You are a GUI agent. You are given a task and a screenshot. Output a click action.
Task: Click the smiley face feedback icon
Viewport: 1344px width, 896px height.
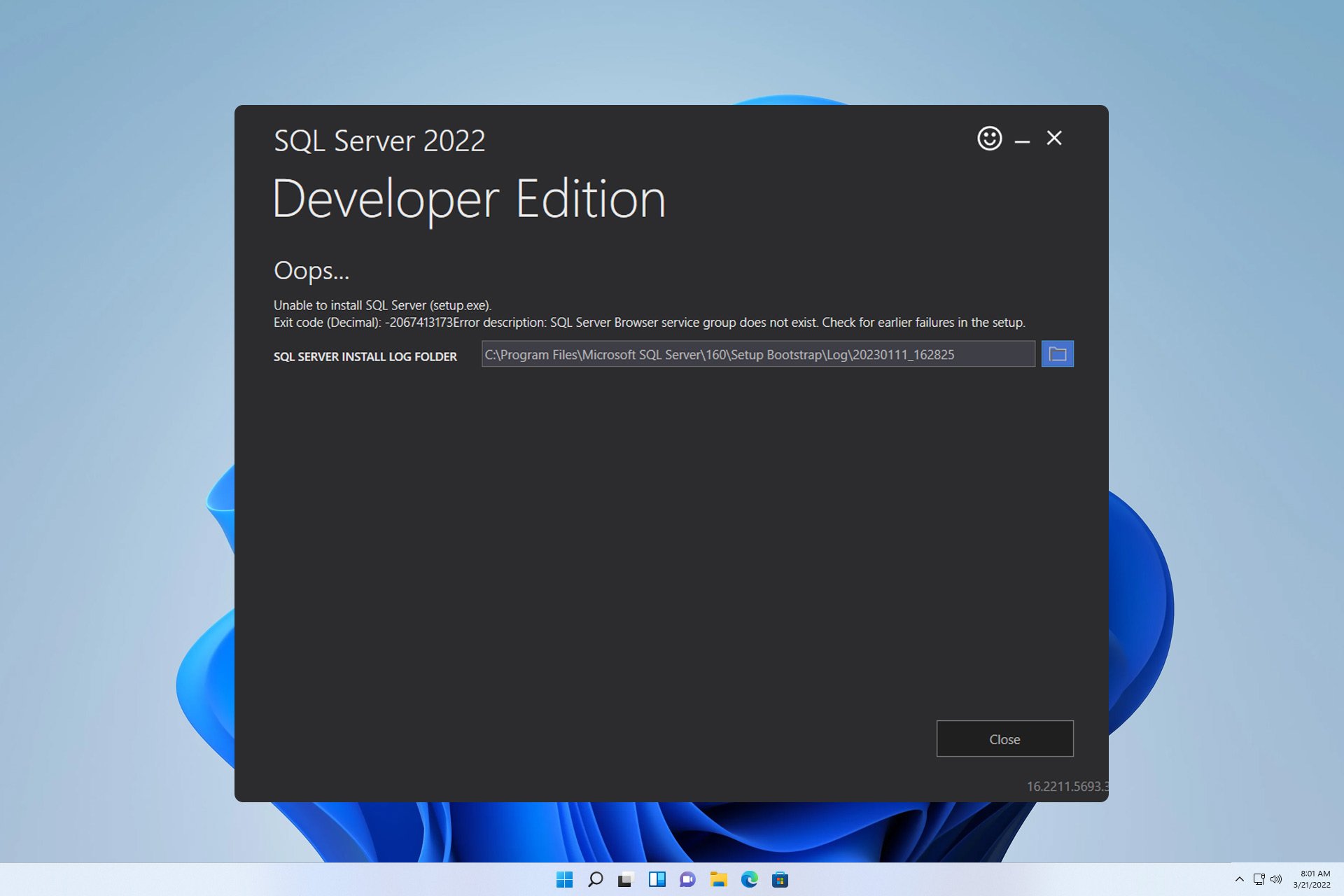989,139
